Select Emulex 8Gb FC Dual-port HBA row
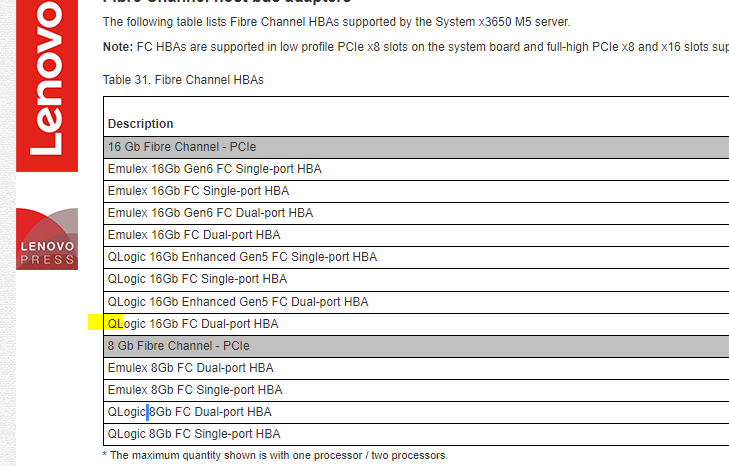Screen dimensions: 729x466 click(190, 368)
